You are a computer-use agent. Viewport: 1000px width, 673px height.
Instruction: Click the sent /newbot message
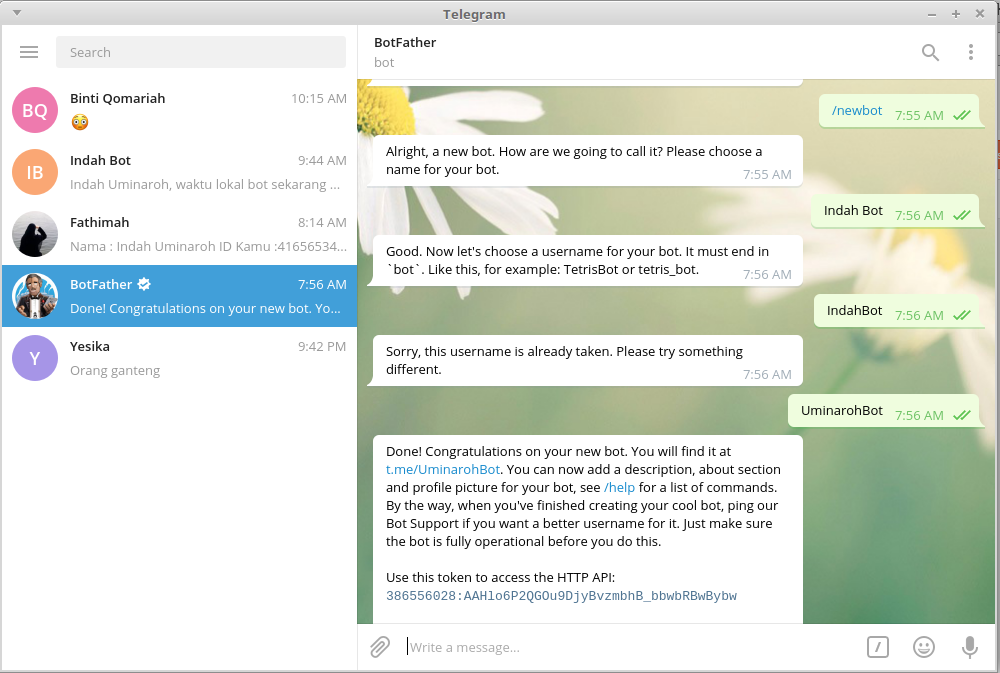pyautogui.click(x=855, y=110)
